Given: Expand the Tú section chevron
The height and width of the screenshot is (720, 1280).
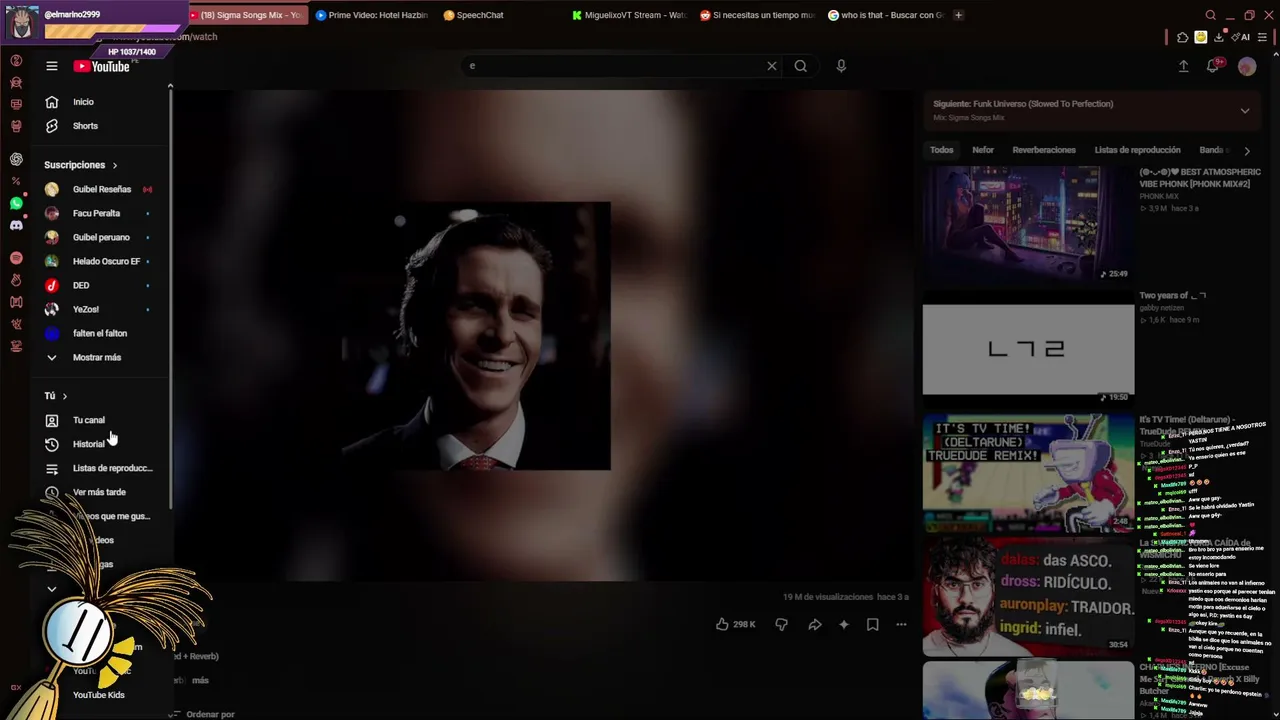Looking at the screenshot, I should coord(65,396).
